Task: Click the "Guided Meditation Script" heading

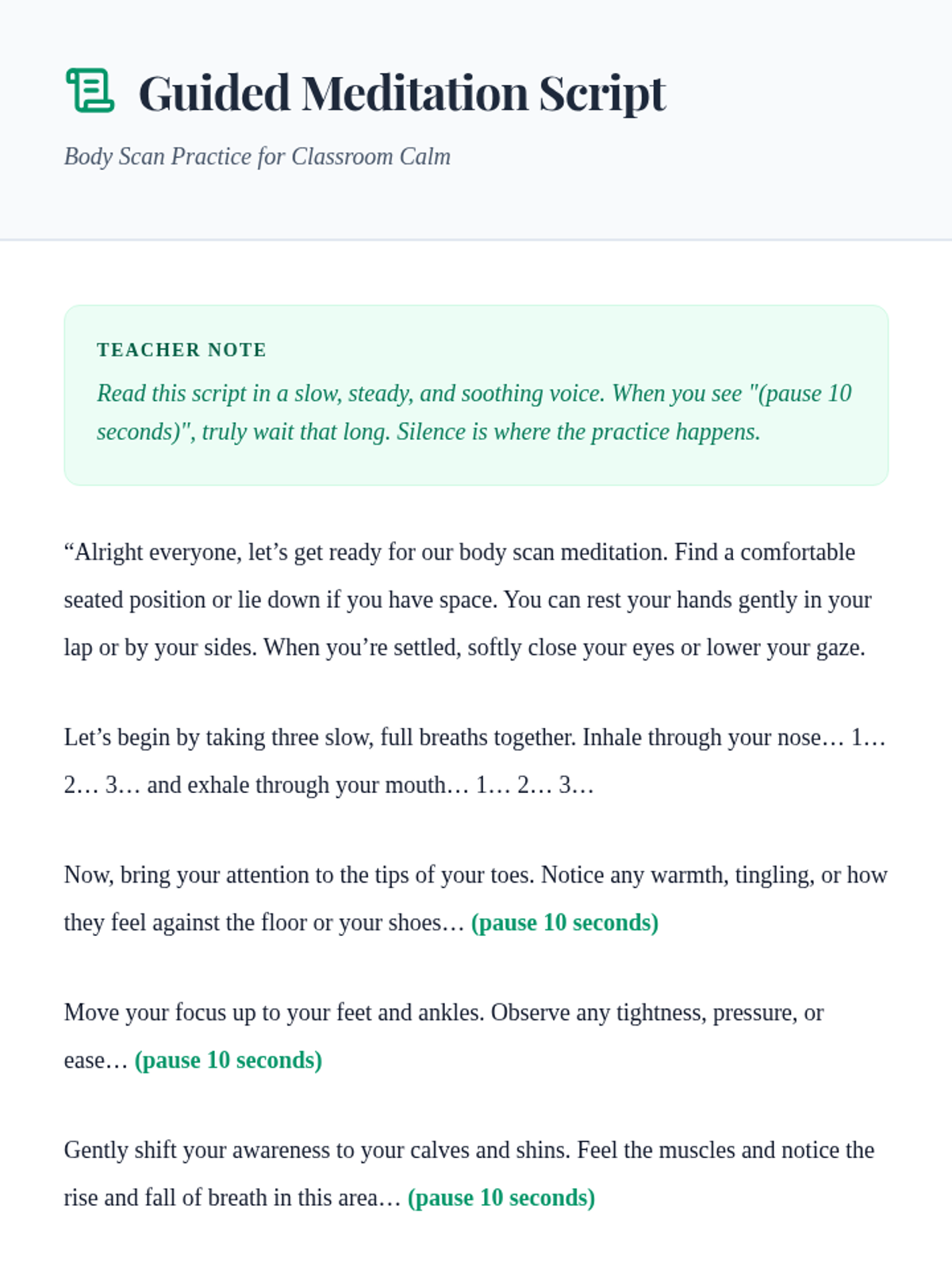Action: coord(401,93)
